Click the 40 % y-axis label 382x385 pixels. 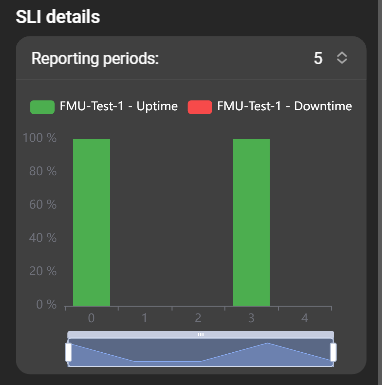(43, 238)
